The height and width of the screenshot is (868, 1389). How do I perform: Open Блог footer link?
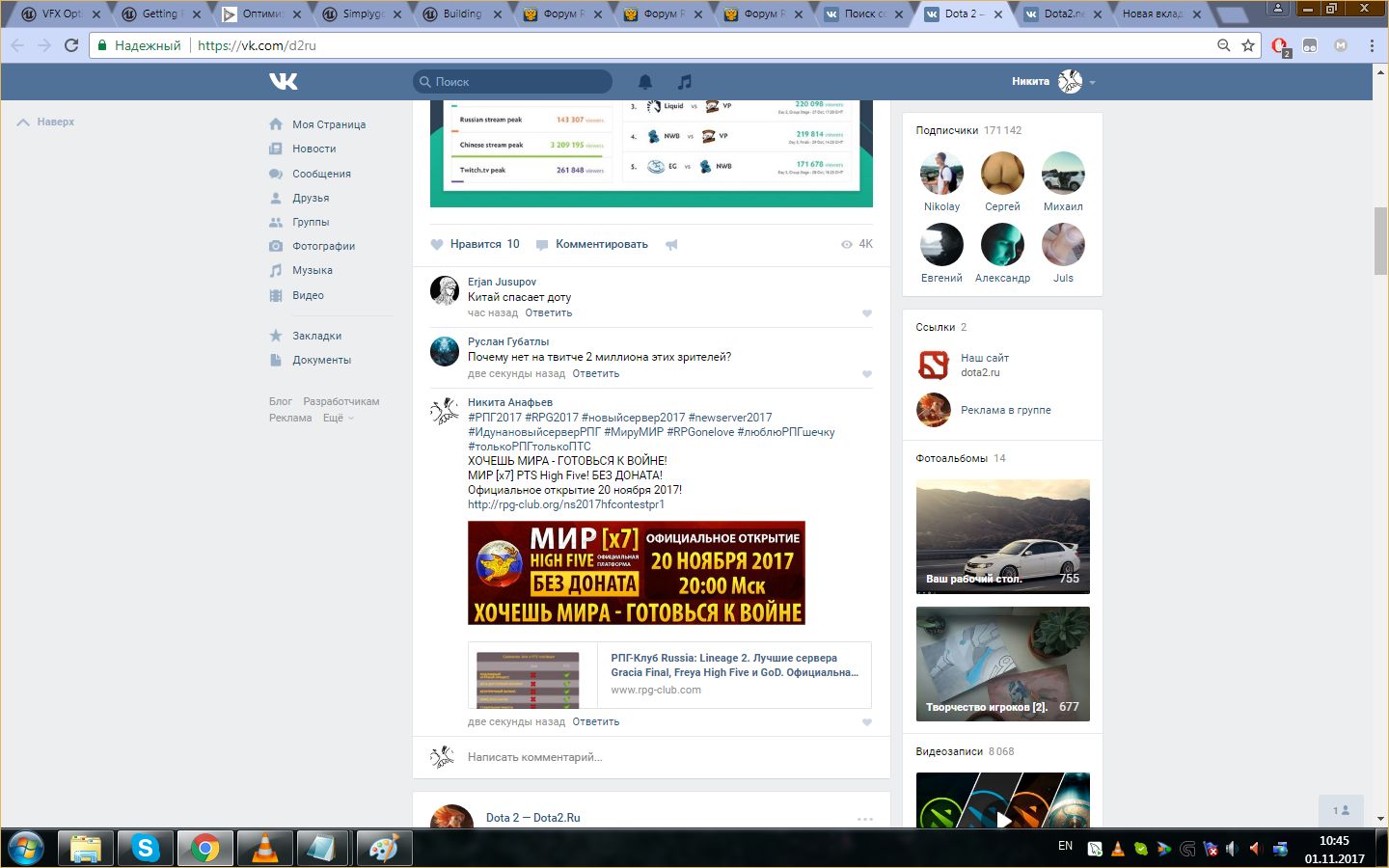pyautogui.click(x=280, y=401)
